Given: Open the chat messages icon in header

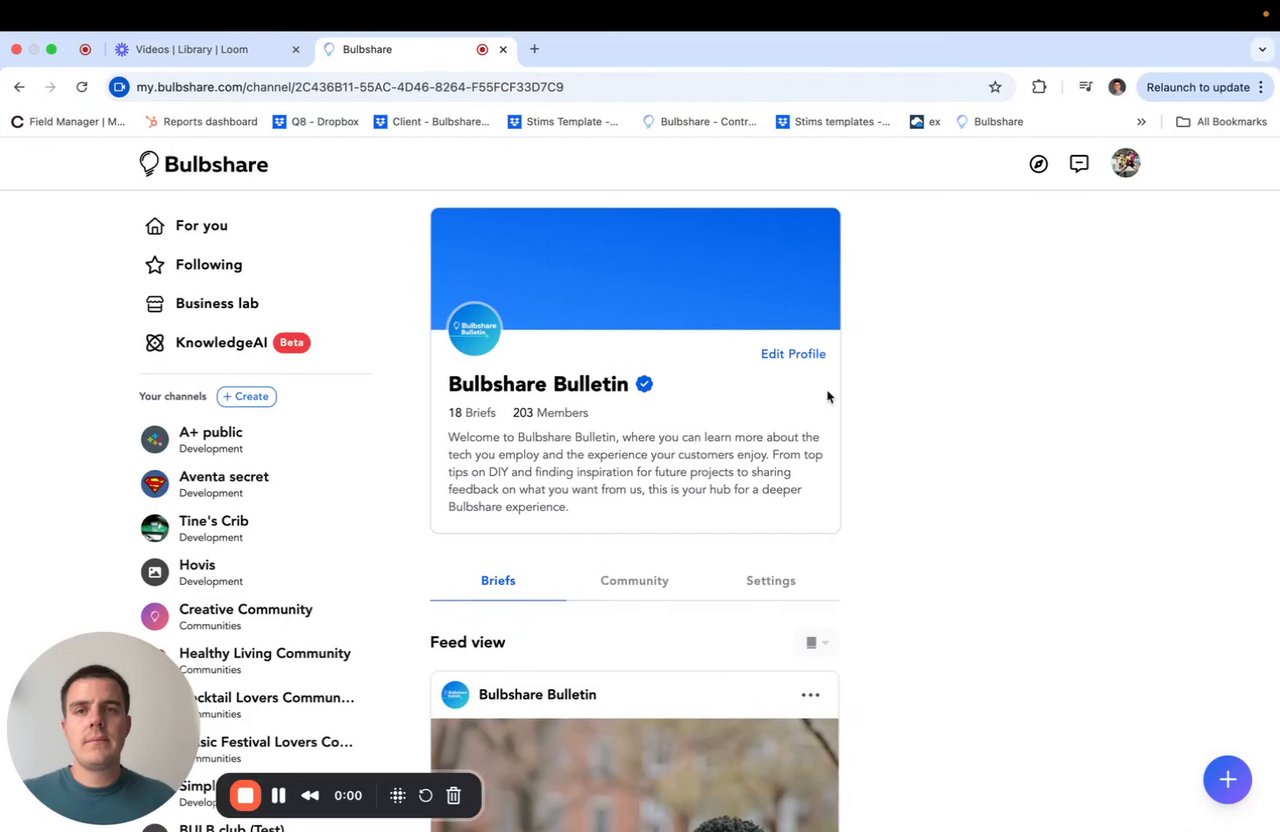Looking at the screenshot, I should (x=1079, y=164).
